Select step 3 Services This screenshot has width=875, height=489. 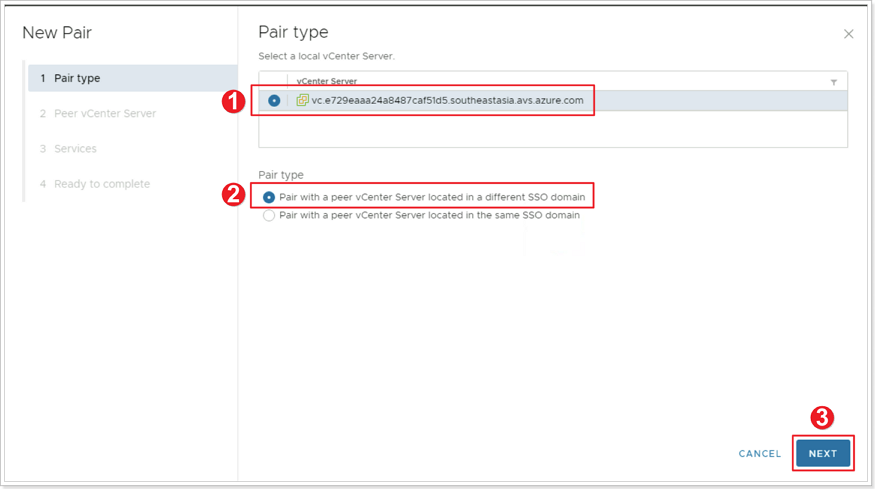click(x=68, y=148)
